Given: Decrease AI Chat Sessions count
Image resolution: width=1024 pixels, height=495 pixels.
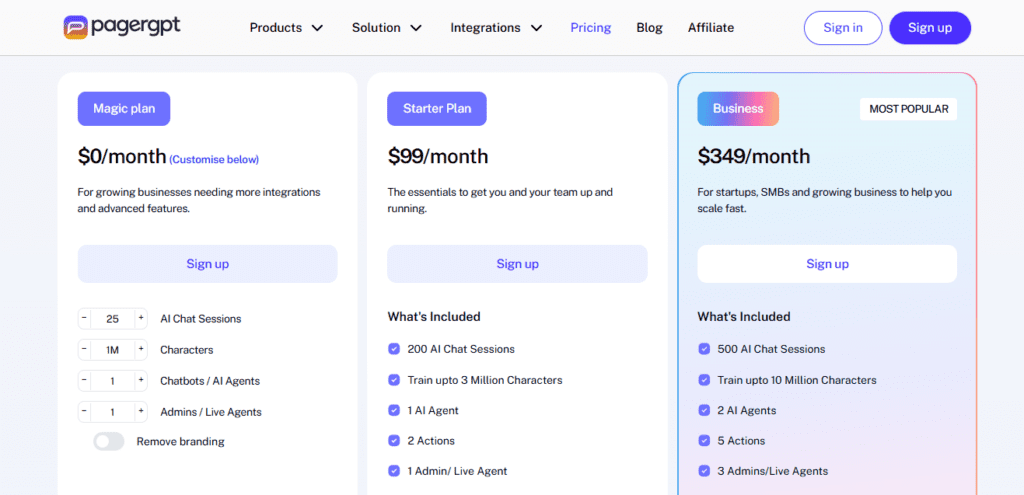Looking at the screenshot, I should [84, 319].
